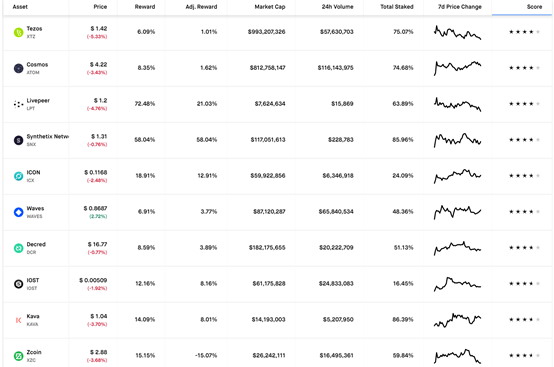Image resolution: width=554 pixels, height=367 pixels.
Task: Sort by Adj. Reward column header
Action: pos(201,7)
